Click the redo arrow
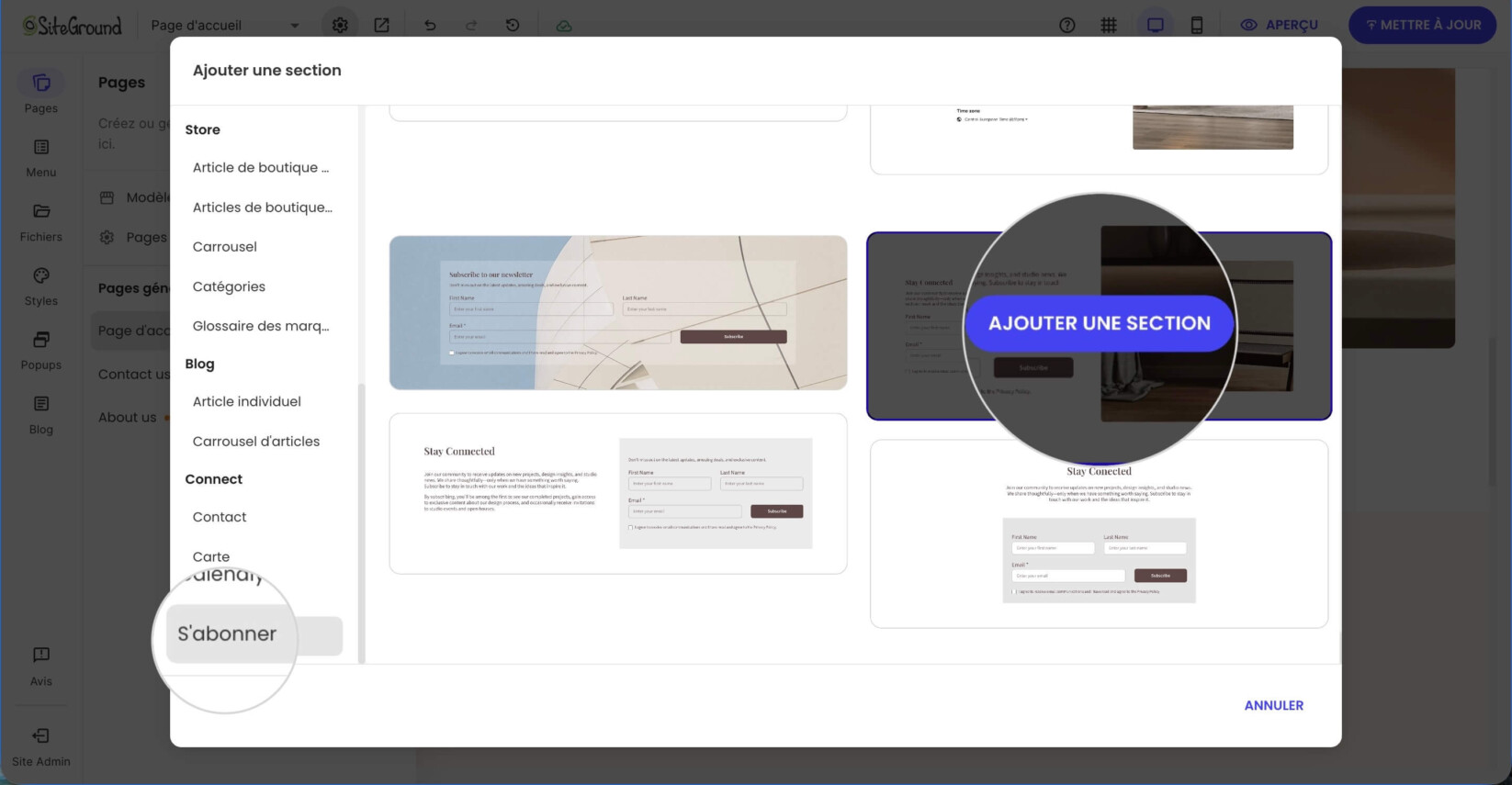Screen dimensions: 1512x785 tap(471, 25)
